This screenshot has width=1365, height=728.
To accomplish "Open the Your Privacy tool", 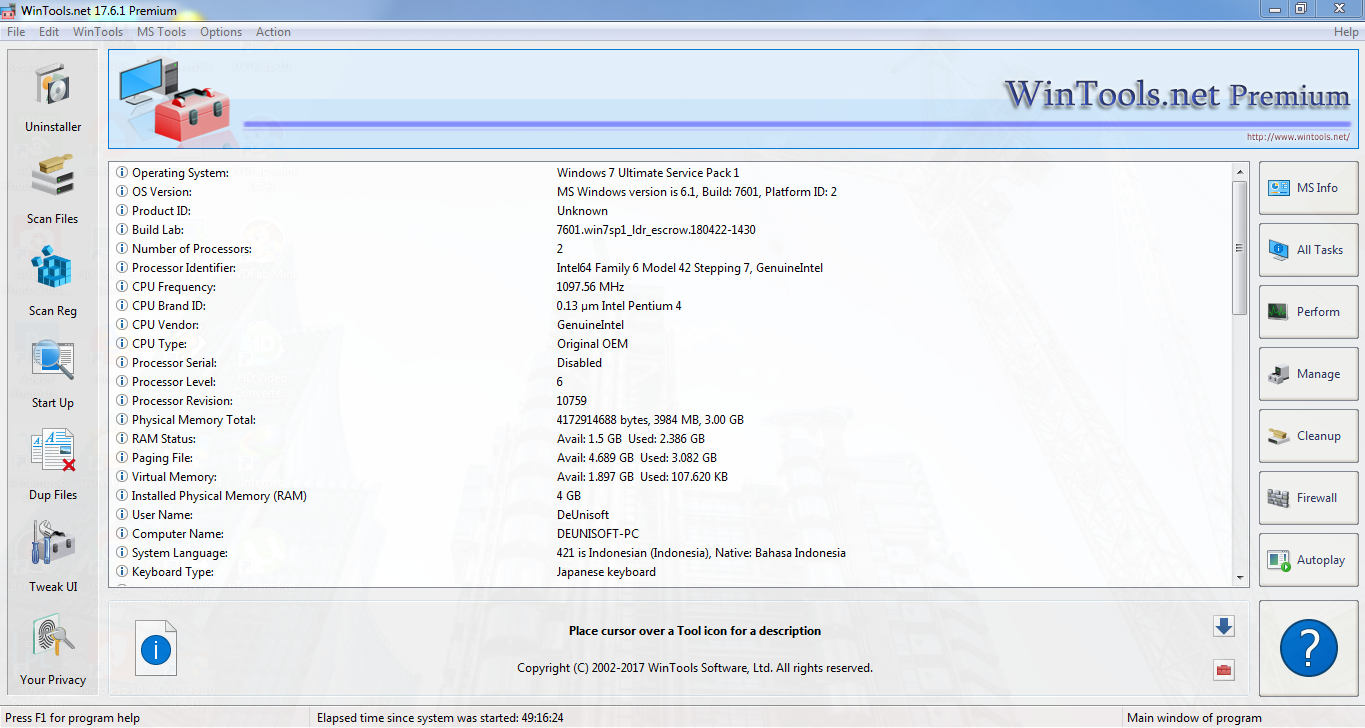I will coord(53,650).
